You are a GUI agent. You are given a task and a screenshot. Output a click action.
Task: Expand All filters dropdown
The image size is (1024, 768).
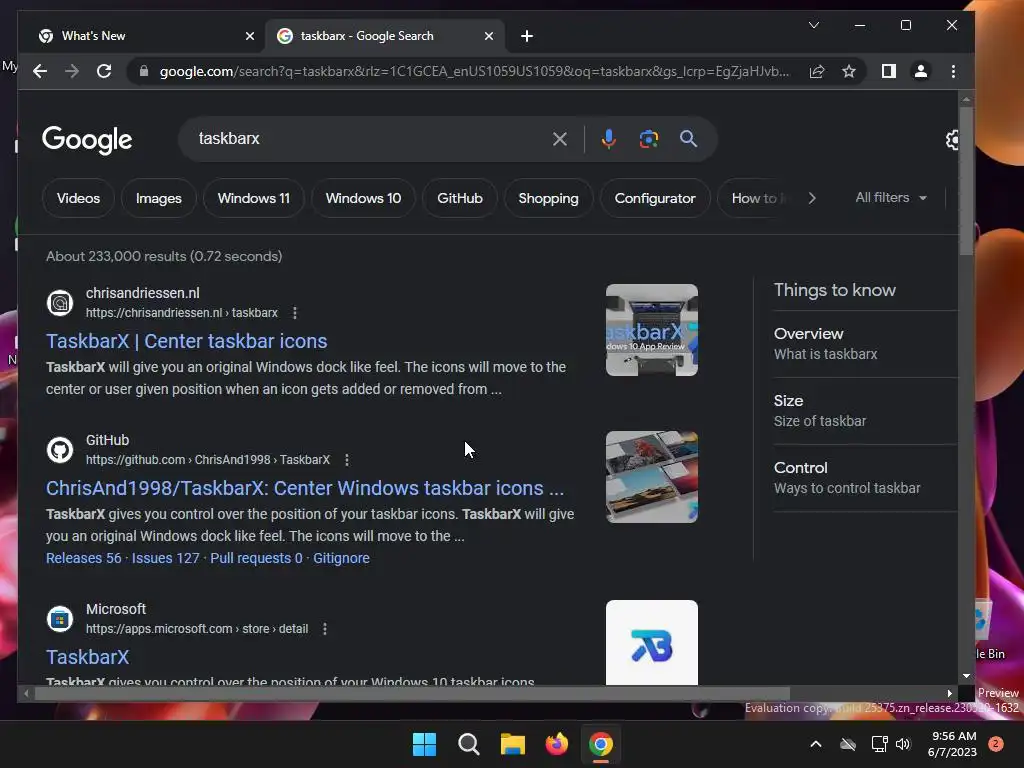[x=891, y=197]
